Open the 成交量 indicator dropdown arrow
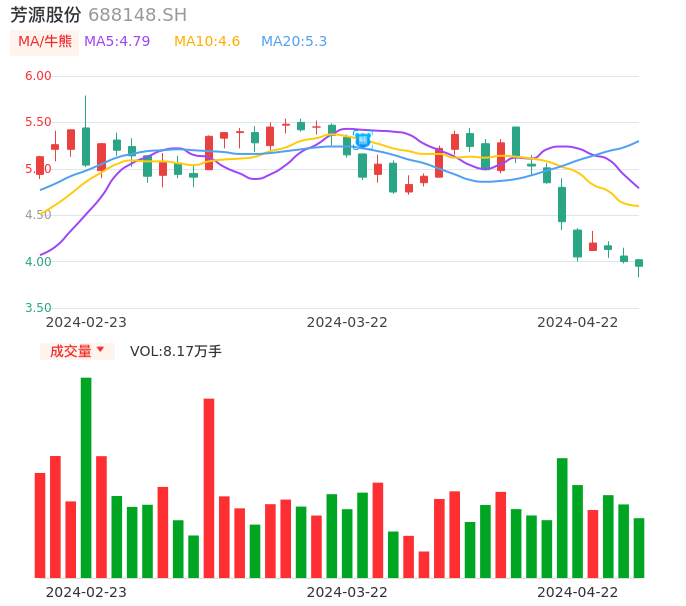 pos(100,350)
